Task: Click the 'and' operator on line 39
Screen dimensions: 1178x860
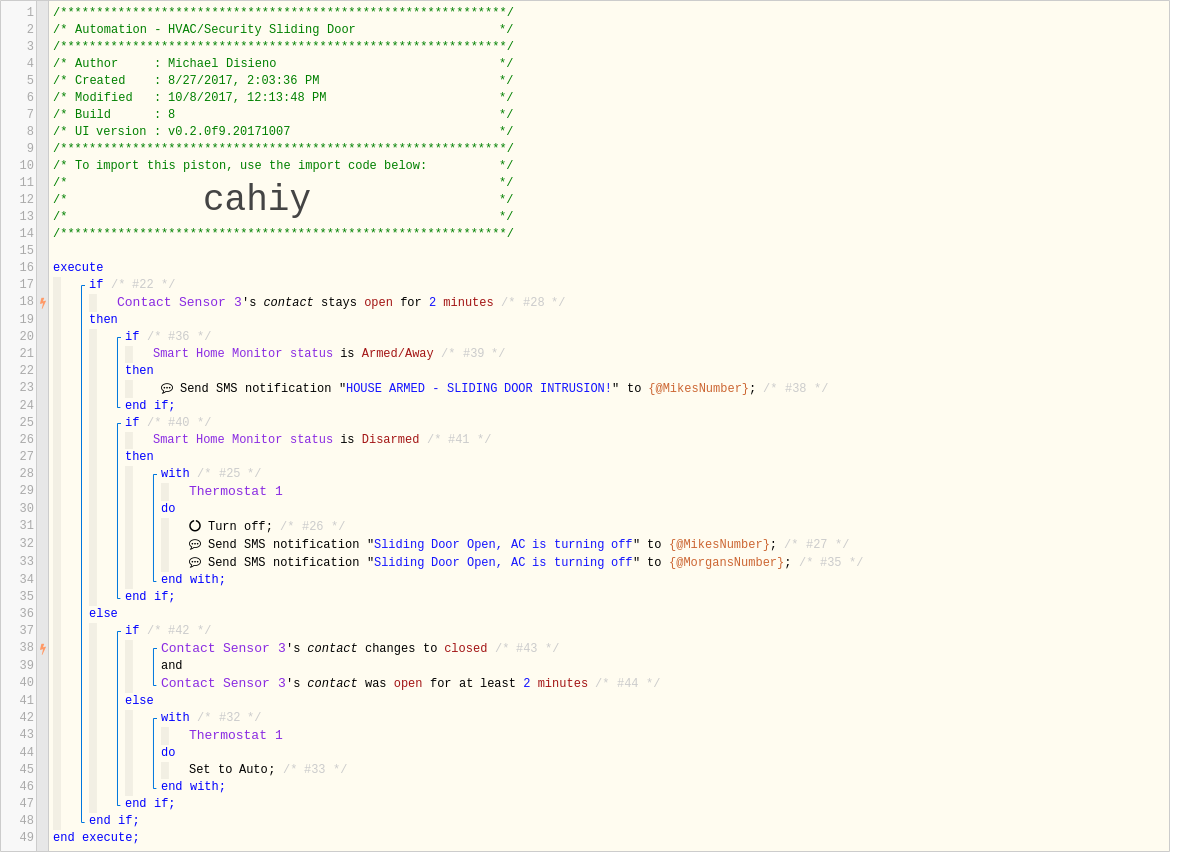Action: pyautogui.click(x=171, y=666)
